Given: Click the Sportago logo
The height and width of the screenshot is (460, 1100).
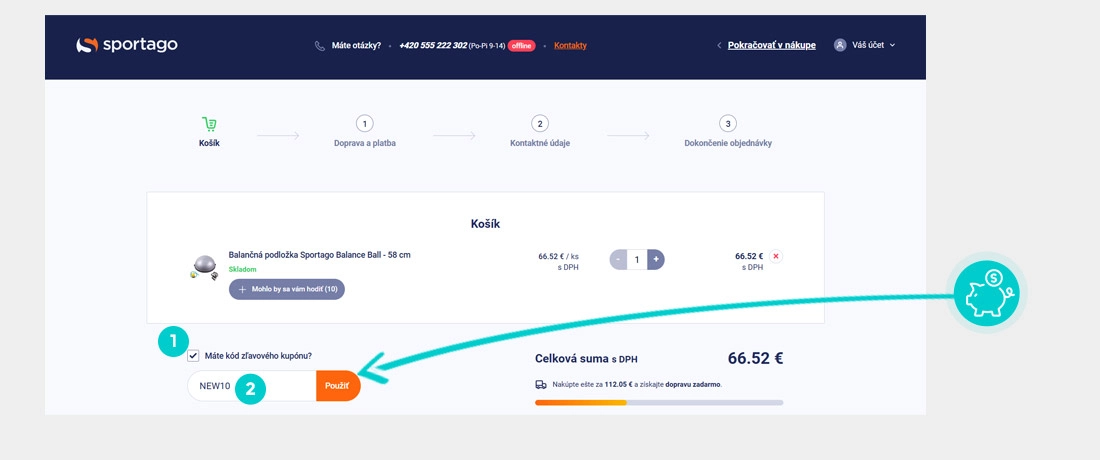Looking at the screenshot, I should pos(127,45).
